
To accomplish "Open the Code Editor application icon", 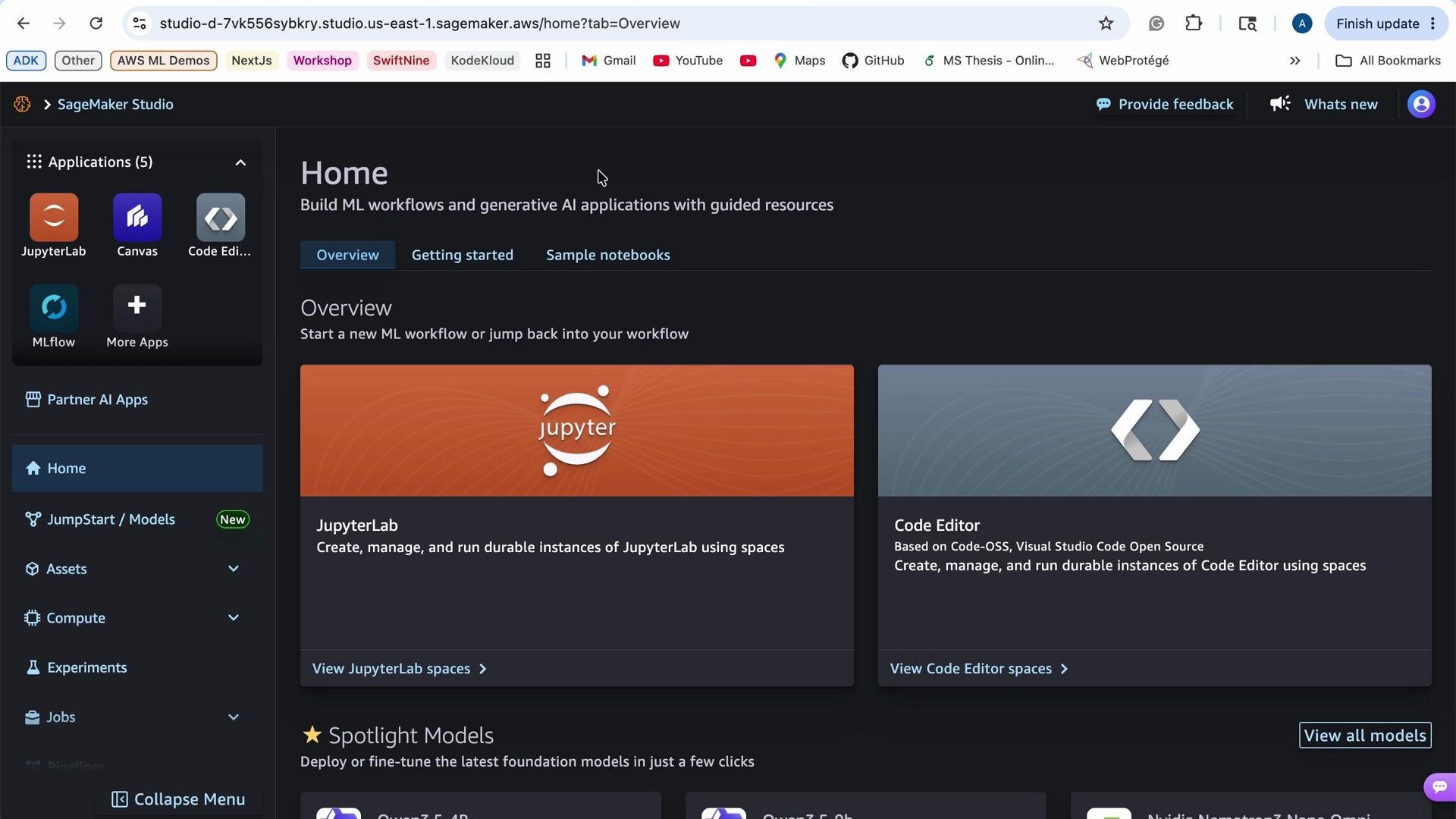I will tap(221, 218).
